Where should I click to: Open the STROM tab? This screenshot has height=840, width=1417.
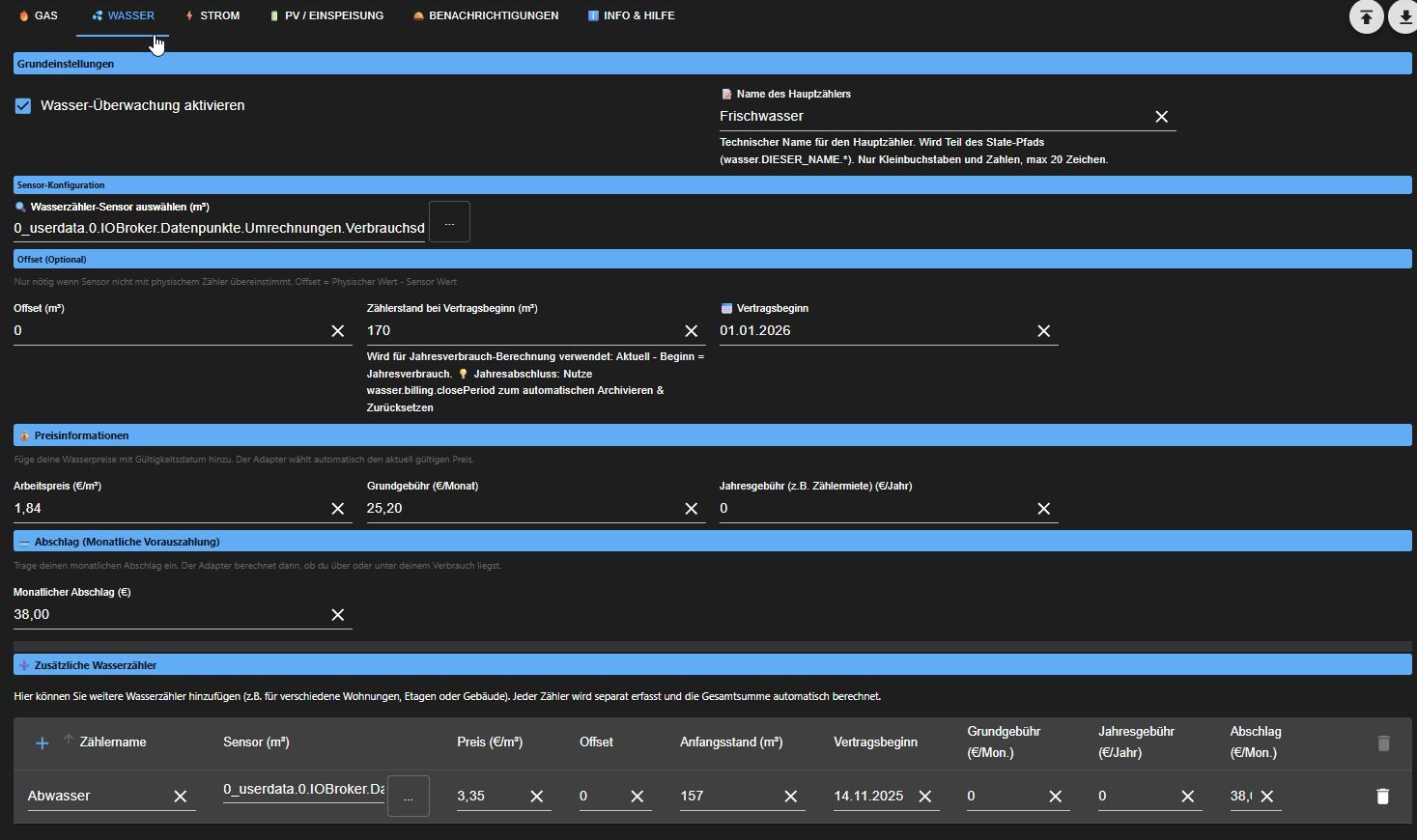coord(213,16)
